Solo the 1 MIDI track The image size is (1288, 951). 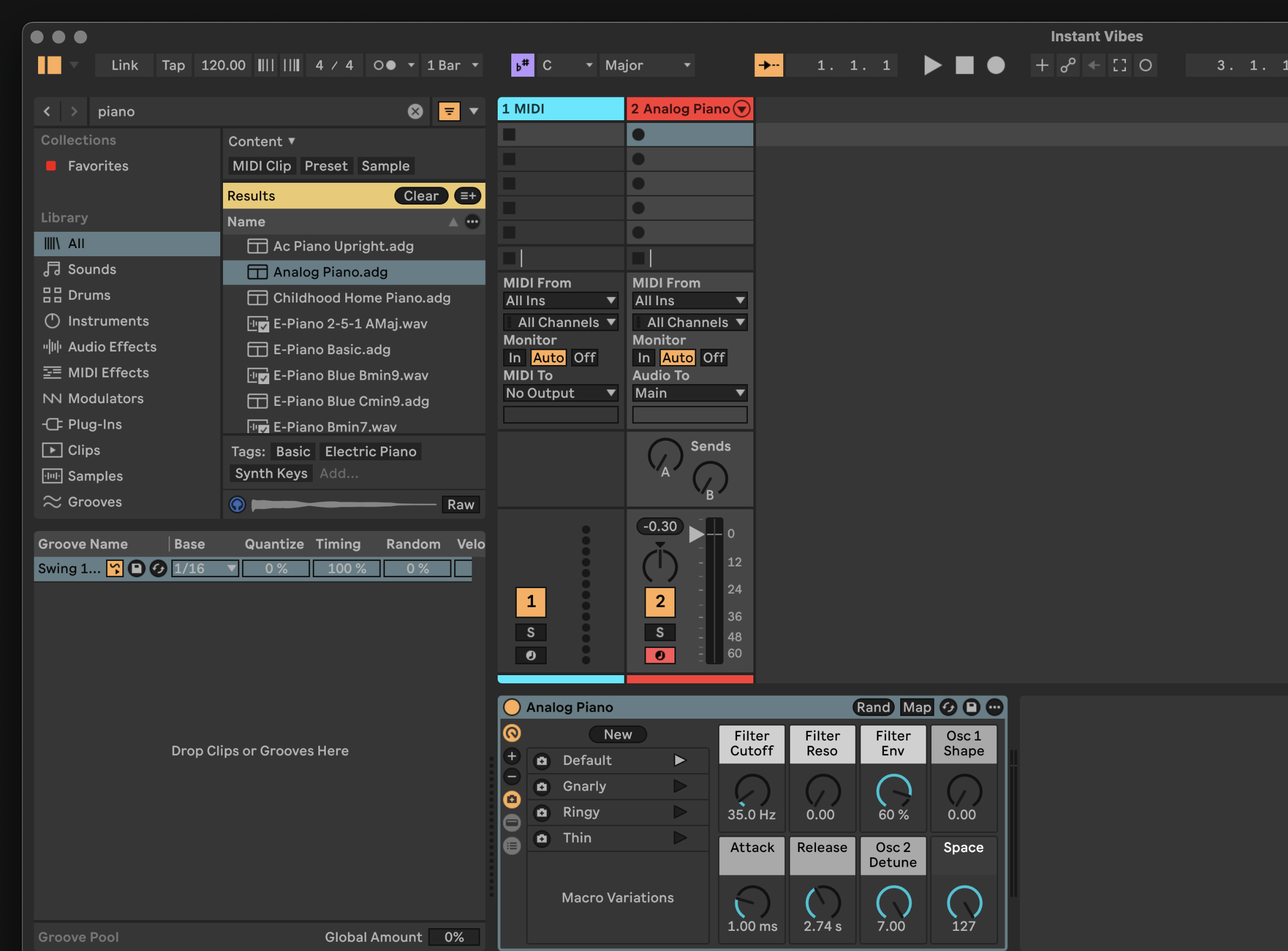click(x=531, y=633)
